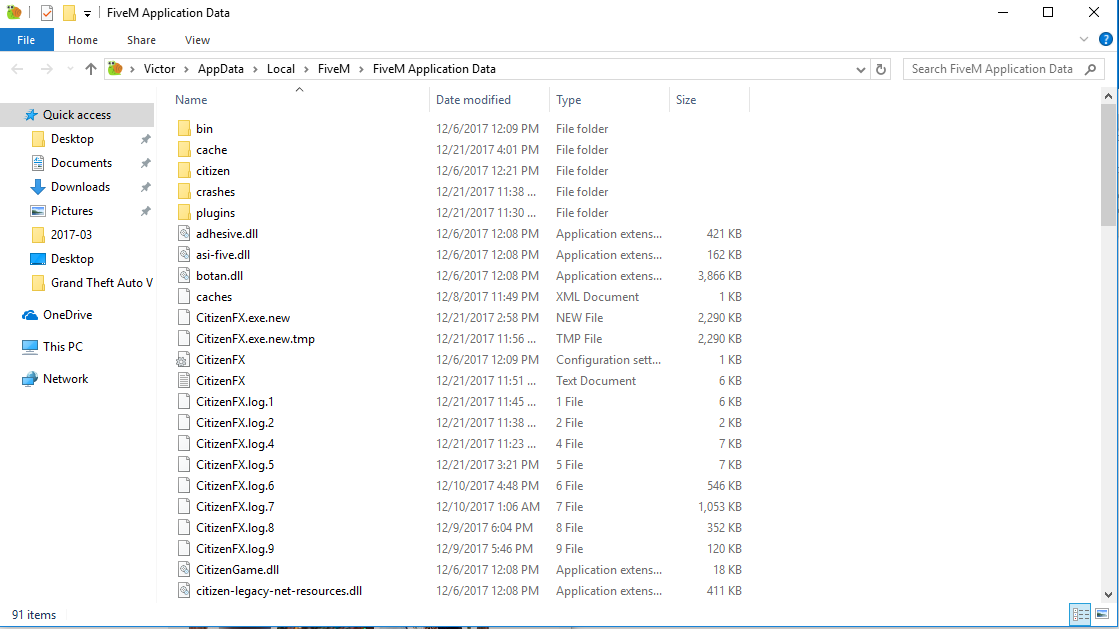Switch to the View ribbon tab
This screenshot has width=1119, height=629.
(197, 40)
